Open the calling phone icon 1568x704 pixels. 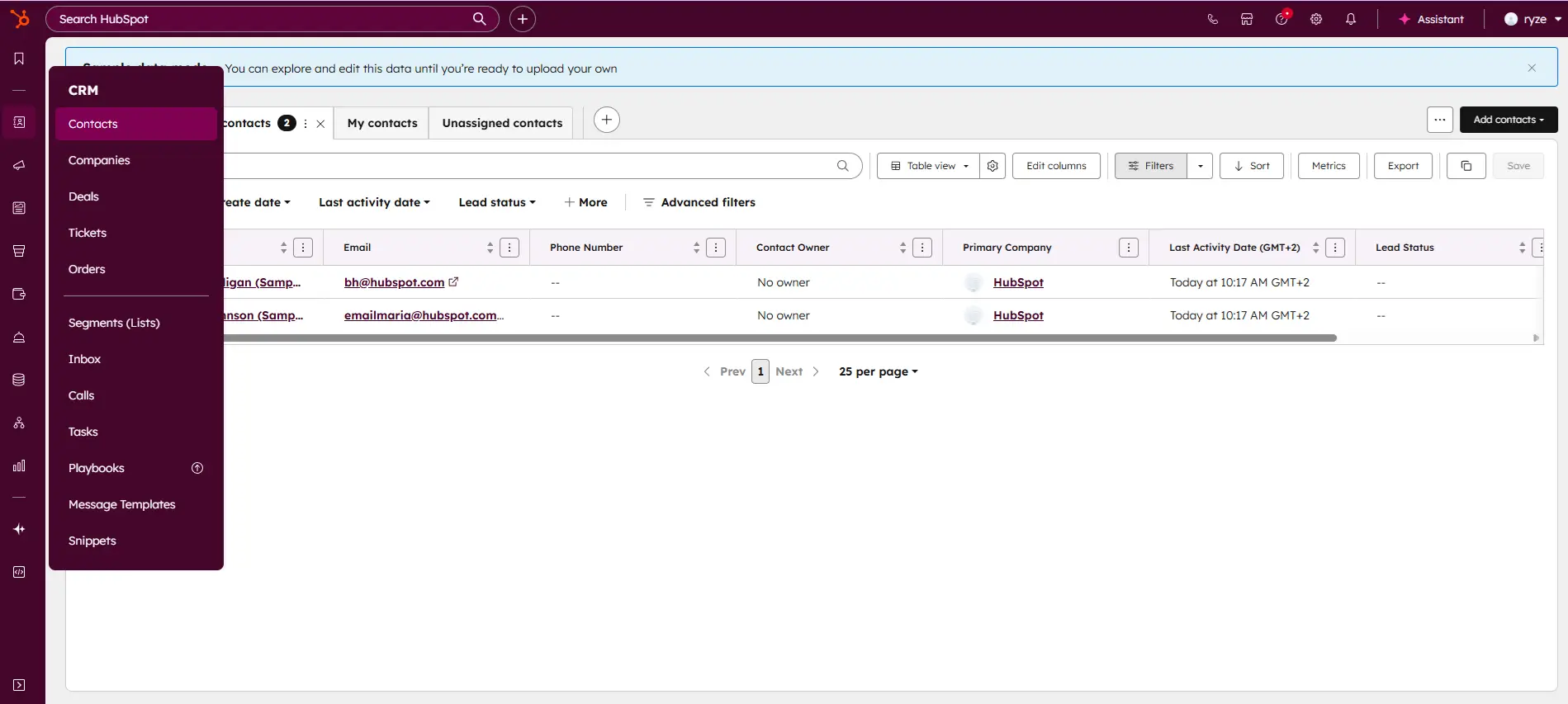(x=1212, y=19)
